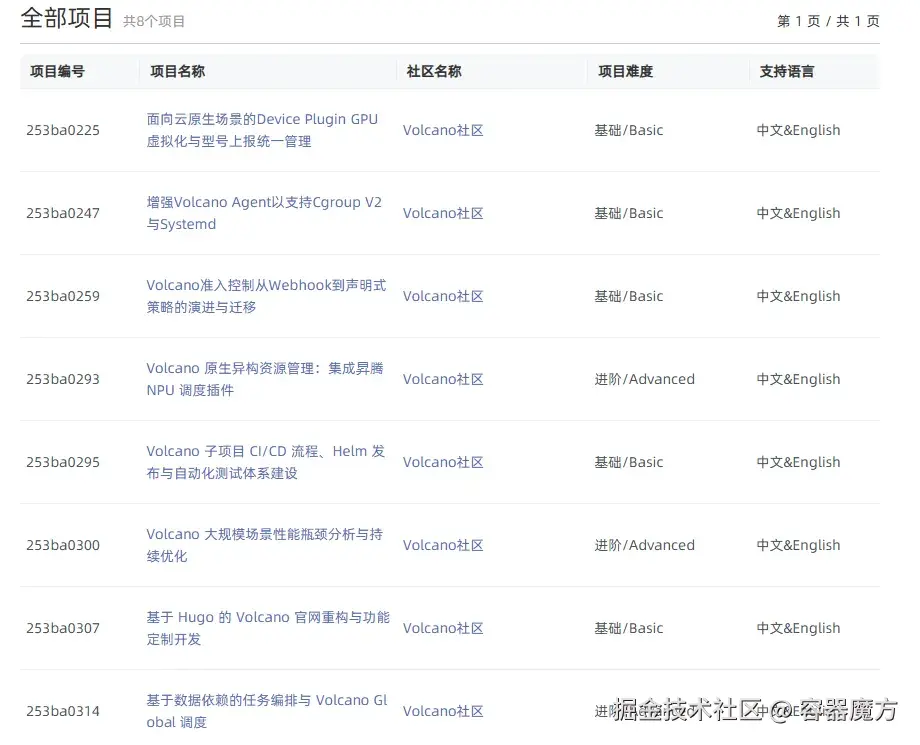Open the Volcano Global scheduling project link
920x745 pixels.
point(267,711)
